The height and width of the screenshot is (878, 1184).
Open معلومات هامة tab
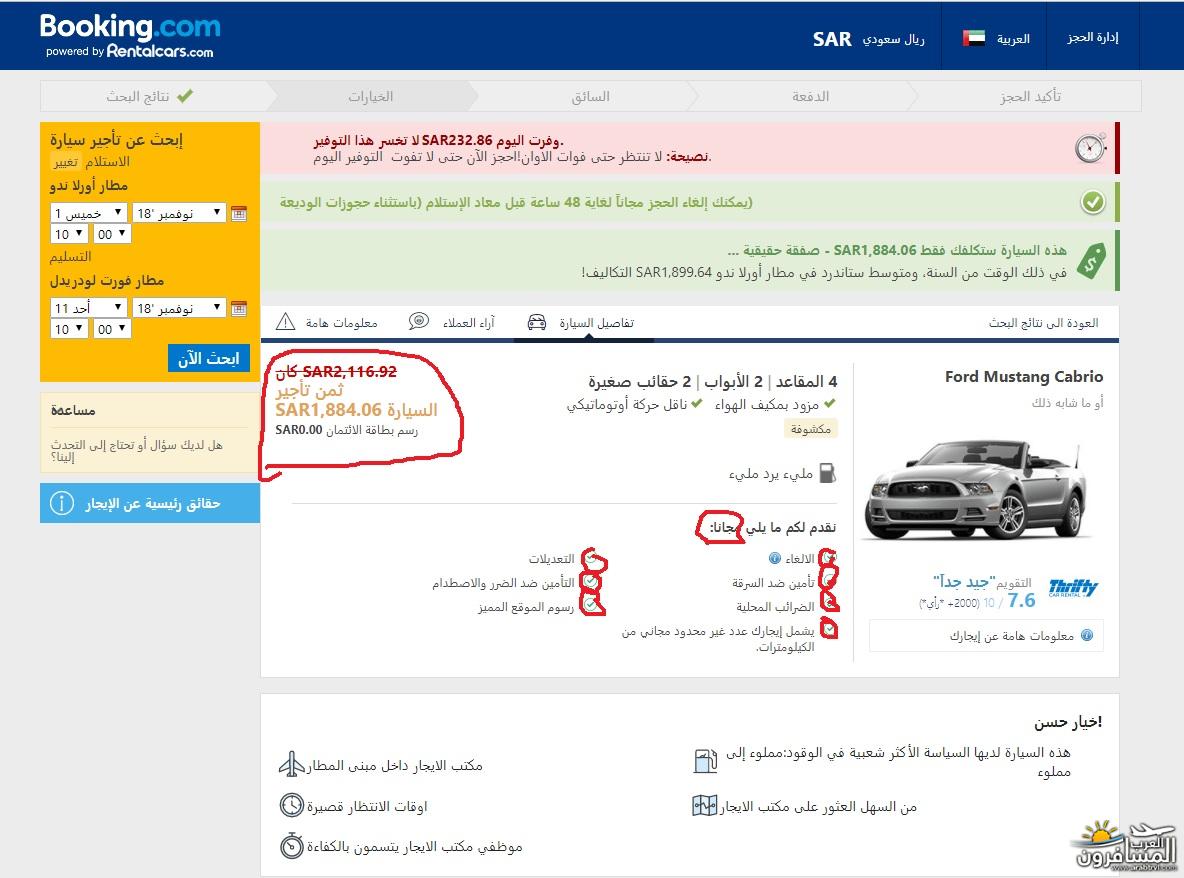[327, 322]
